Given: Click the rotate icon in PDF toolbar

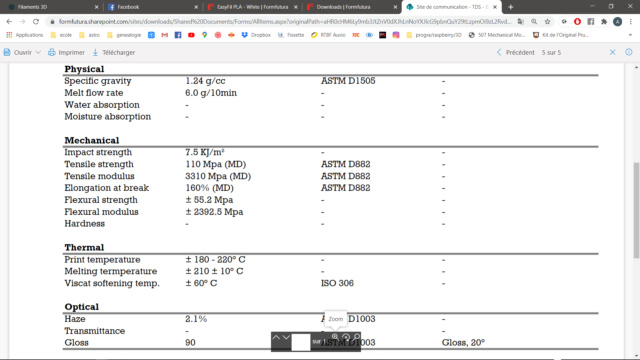Looking at the screenshot, I should point(346,337).
